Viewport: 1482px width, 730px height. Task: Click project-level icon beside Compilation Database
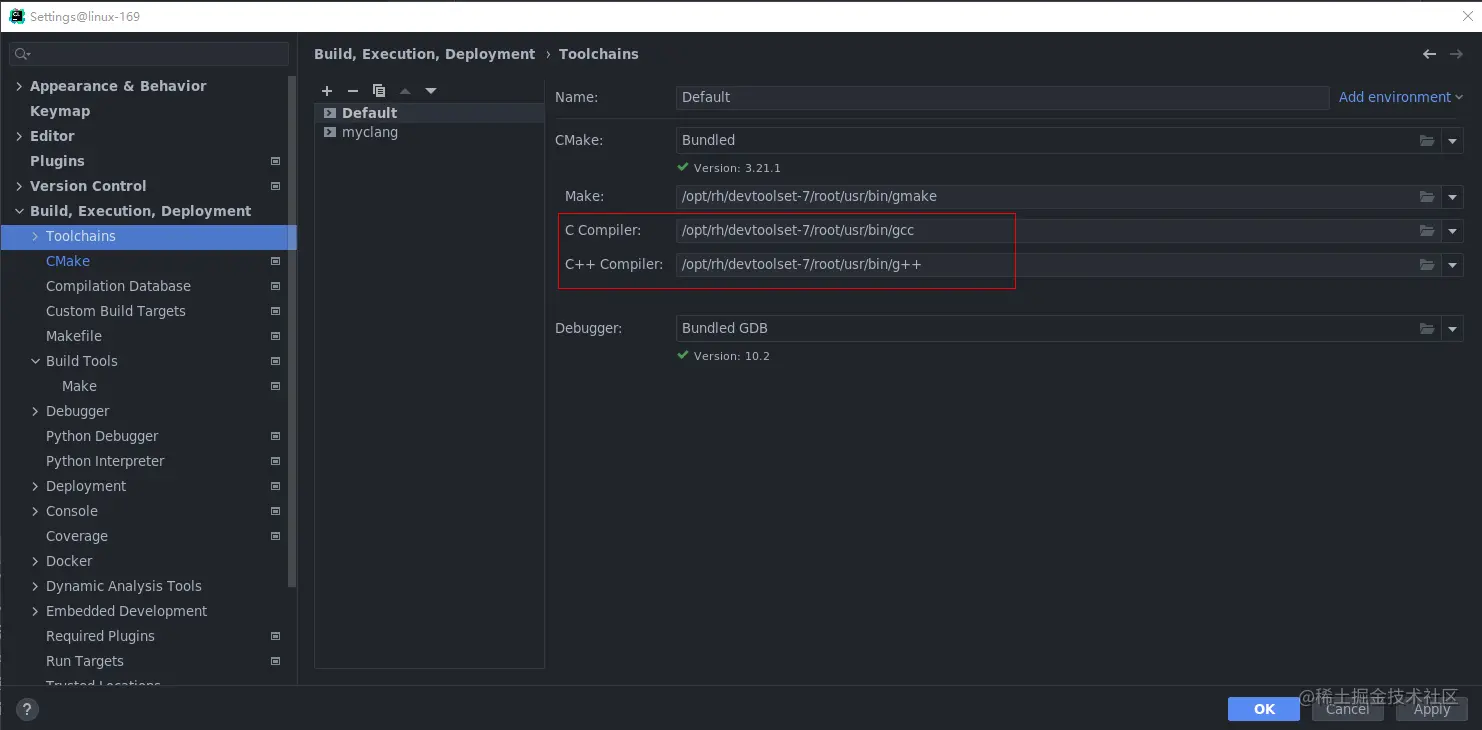276,286
